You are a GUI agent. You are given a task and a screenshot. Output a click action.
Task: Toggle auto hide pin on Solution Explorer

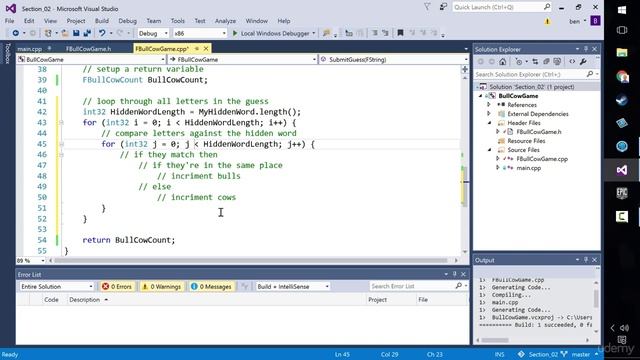pyautogui.click(x=586, y=49)
